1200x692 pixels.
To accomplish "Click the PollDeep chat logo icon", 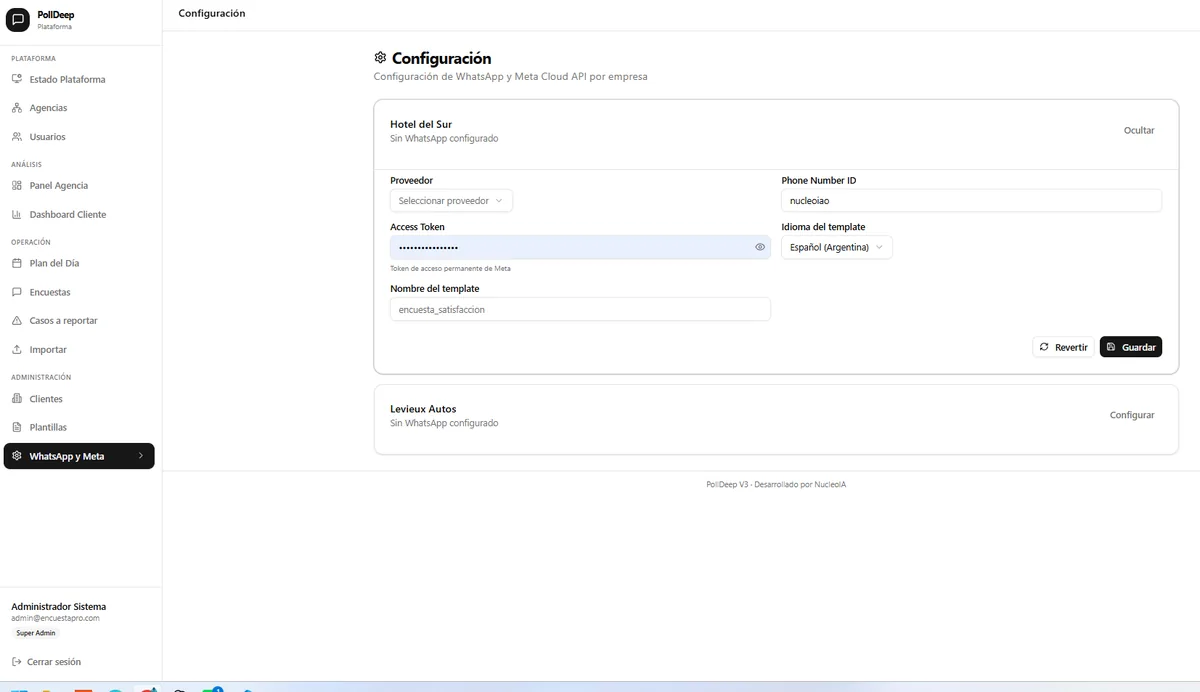I will tap(18, 20).
